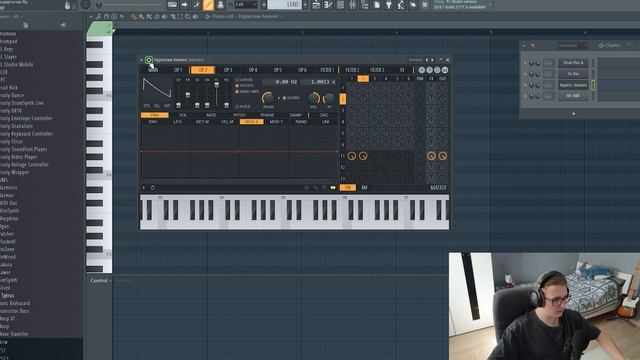Screen dimensions: 640x360
Task: Open the envelope options arrow at Sytrus bottom-left
Action: tap(144, 188)
